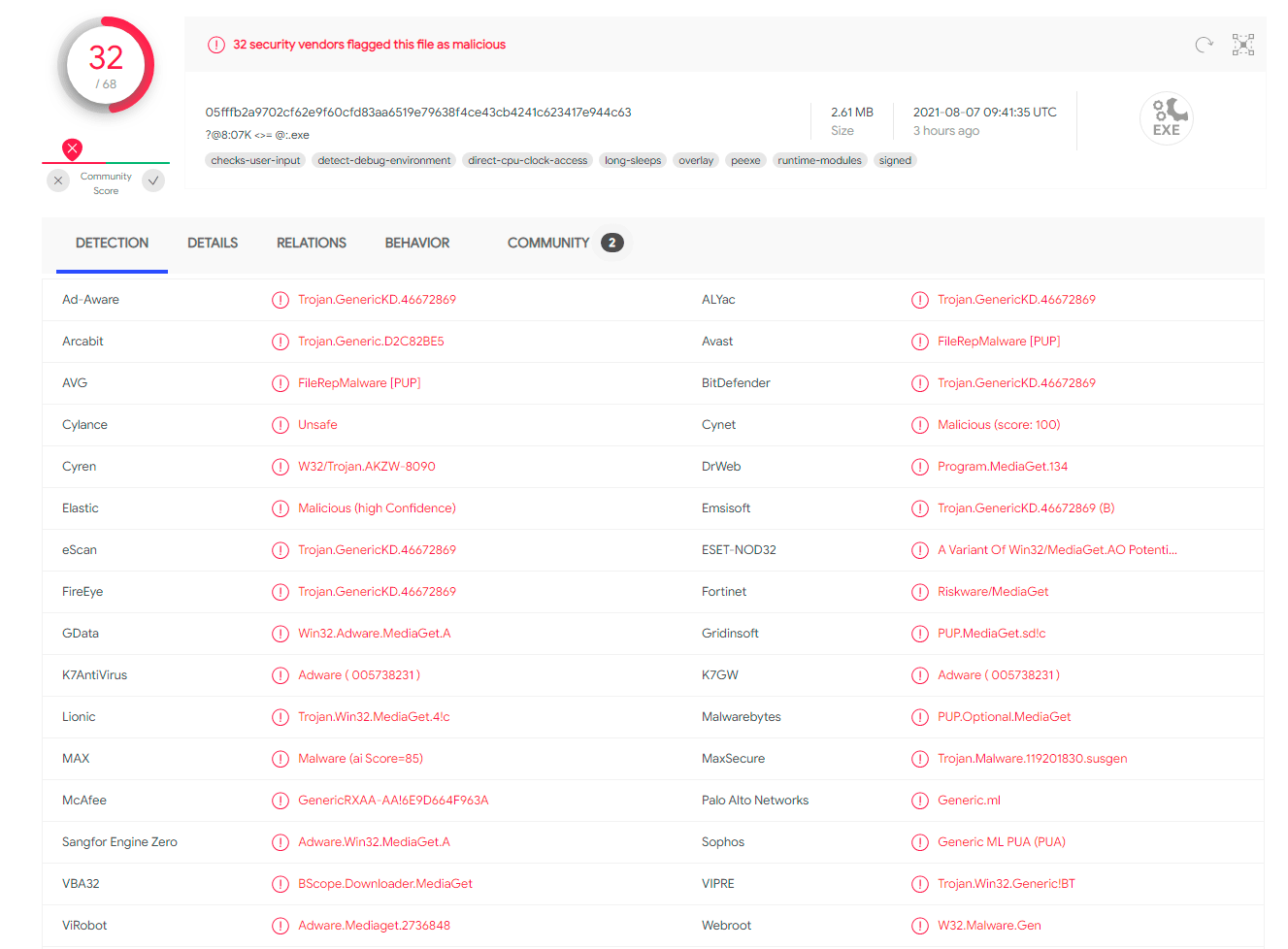
Task: Click the W32/Trojan.AKZW-8090 result for Cyren
Action: (x=367, y=467)
